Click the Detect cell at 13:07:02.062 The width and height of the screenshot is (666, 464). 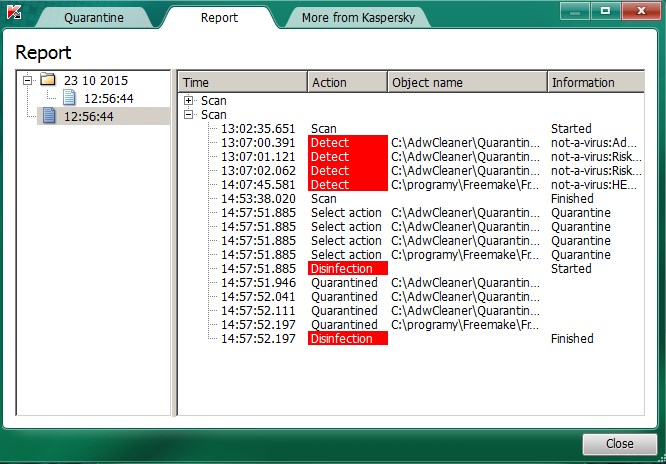(347, 170)
